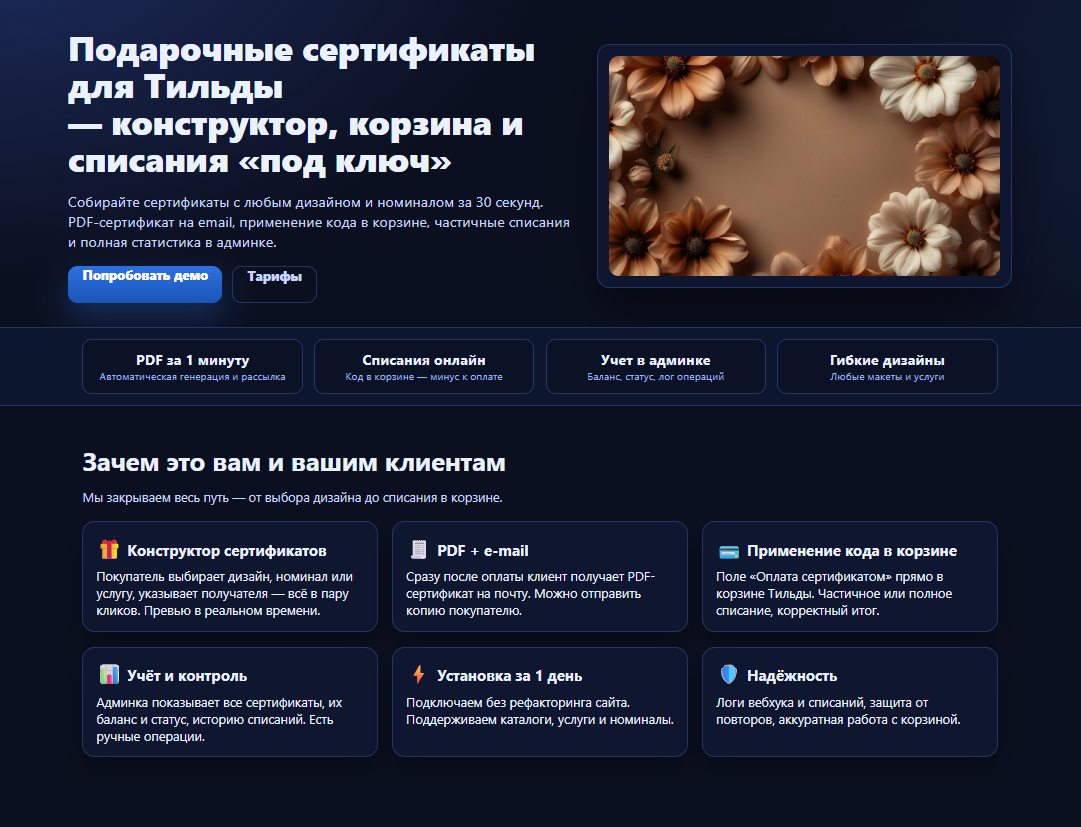Click the card icon on Применение кода в корзине
Image resolution: width=1081 pixels, height=827 pixels.
coord(727,550)
